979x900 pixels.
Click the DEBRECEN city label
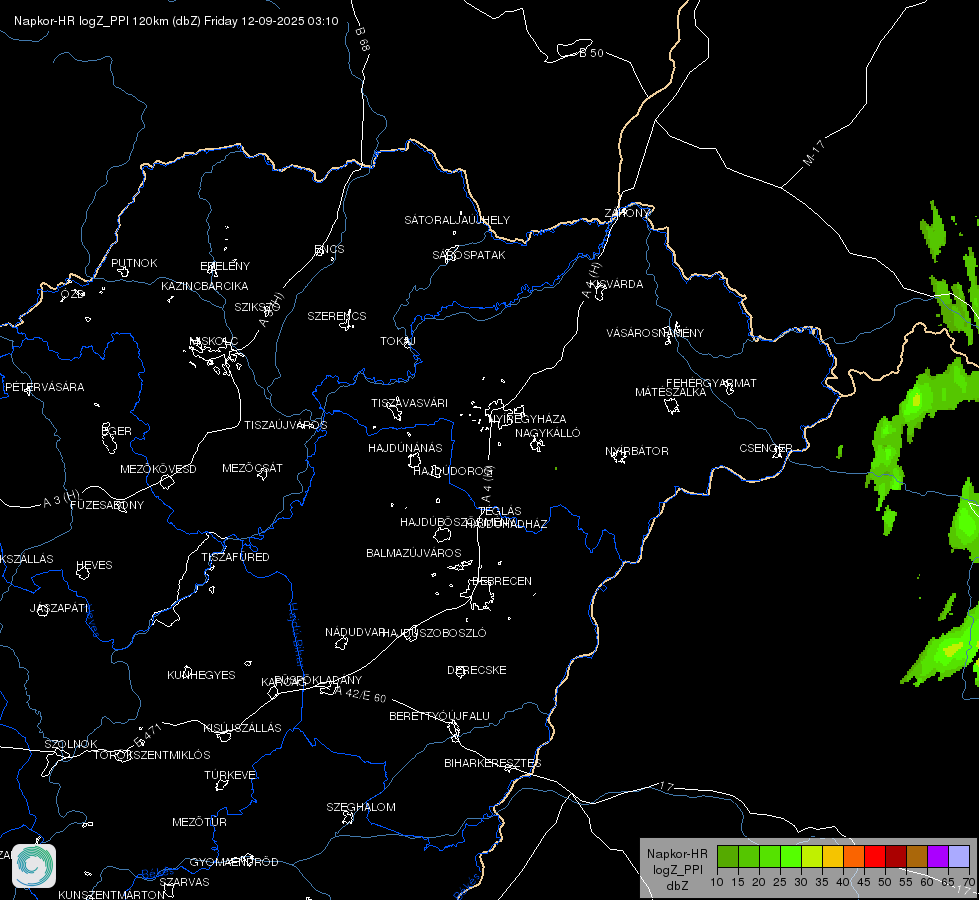point(502,581)
